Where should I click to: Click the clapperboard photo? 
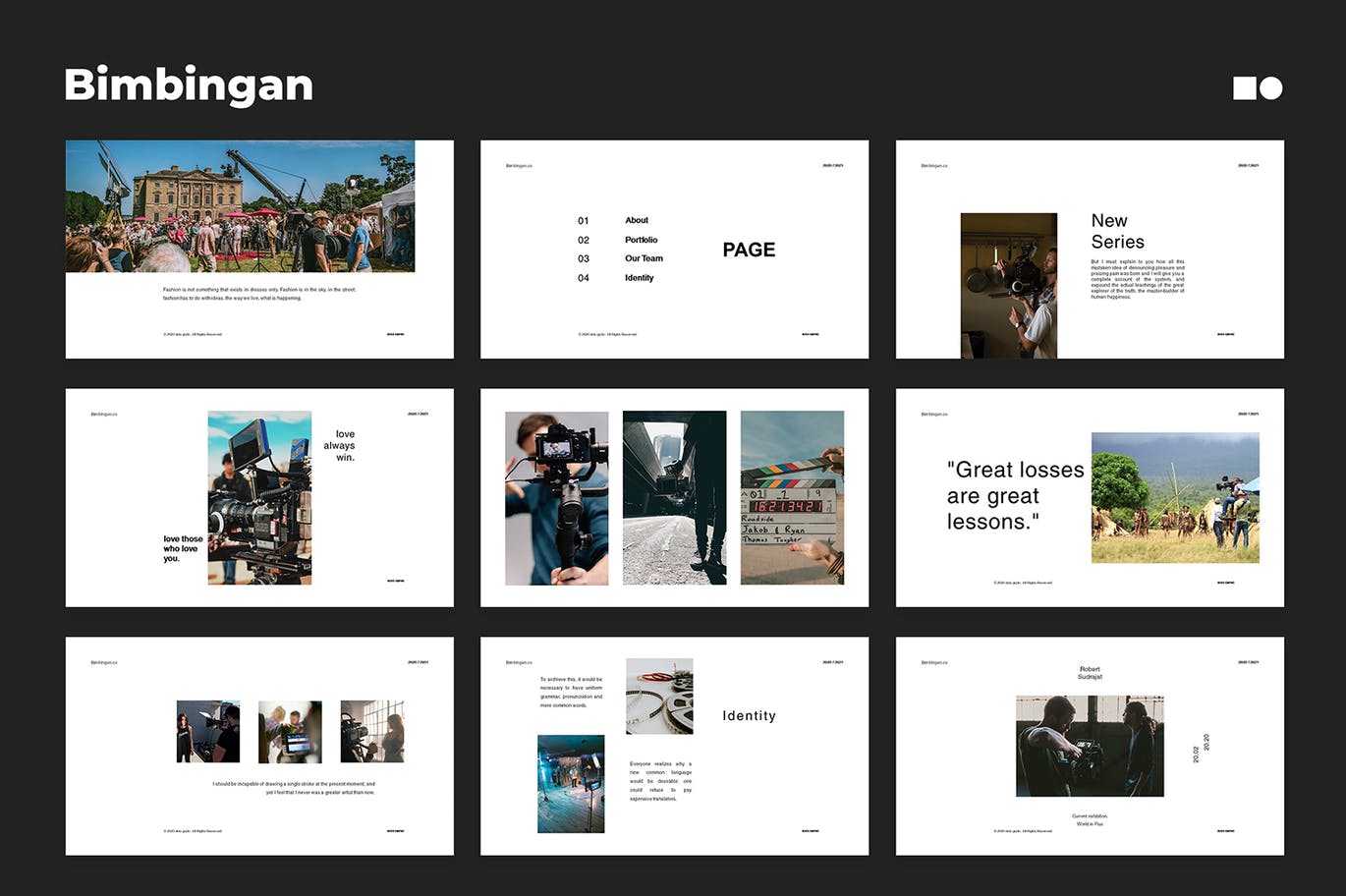click(792, 498)
